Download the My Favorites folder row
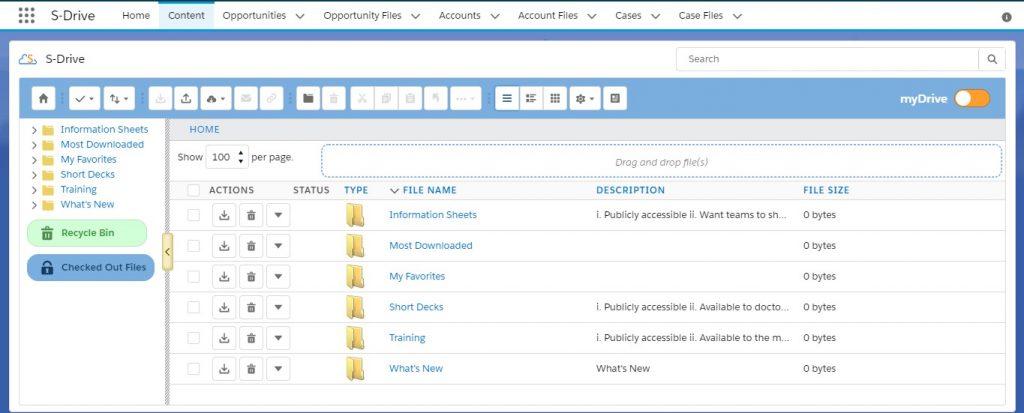The image size is (1024, 413). pyautogui.click(x=224, y=276)
